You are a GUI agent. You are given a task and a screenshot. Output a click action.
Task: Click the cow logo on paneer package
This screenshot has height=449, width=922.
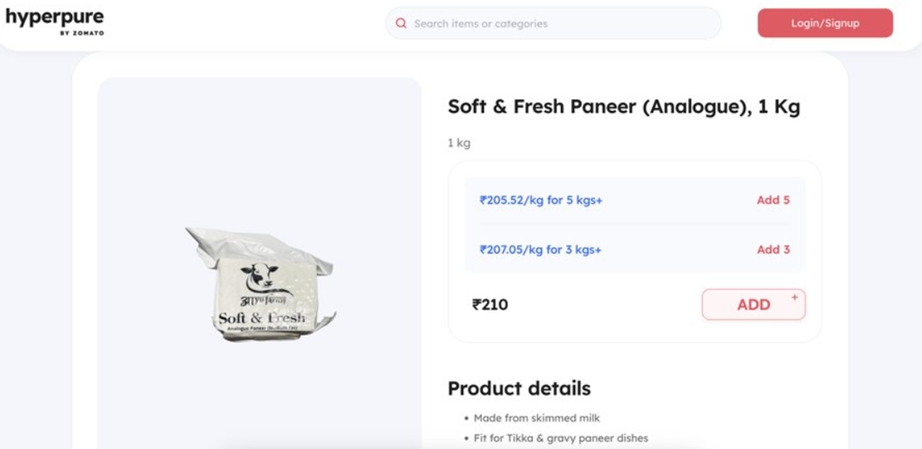pyautogui.click(x=260, y=278)
